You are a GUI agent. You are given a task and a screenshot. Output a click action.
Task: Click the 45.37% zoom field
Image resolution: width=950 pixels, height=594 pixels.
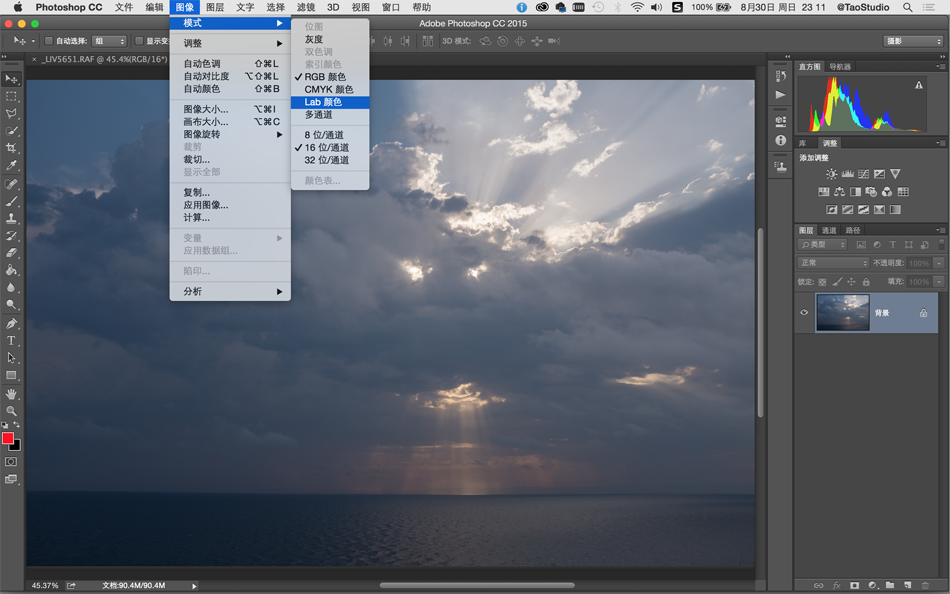45,586
